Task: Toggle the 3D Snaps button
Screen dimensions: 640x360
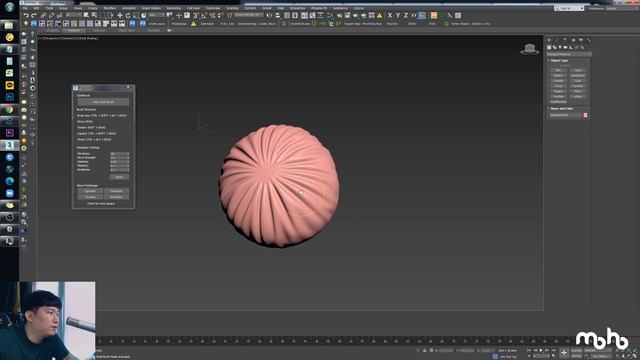Action: [x=195, y=16]
